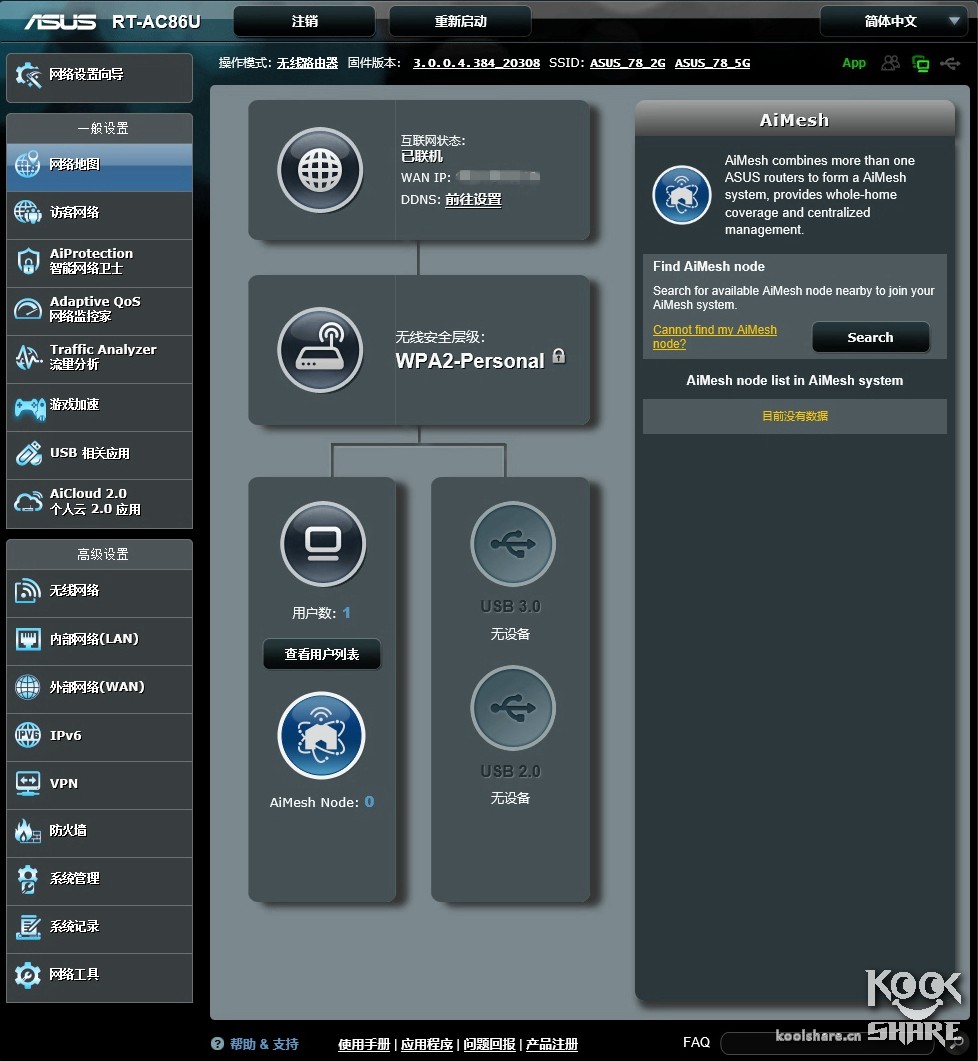Click the 无线路由器 operation mode link

click(x=307, y=63)
